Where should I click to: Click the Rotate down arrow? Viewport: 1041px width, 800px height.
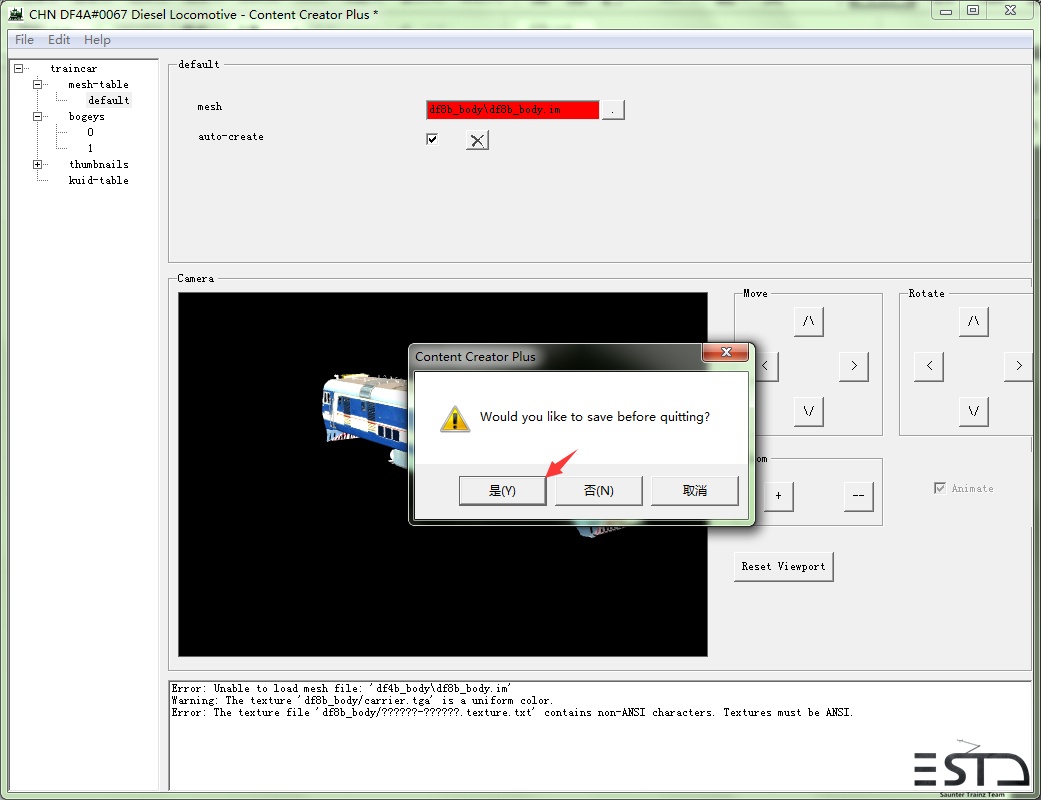point(973,411)
